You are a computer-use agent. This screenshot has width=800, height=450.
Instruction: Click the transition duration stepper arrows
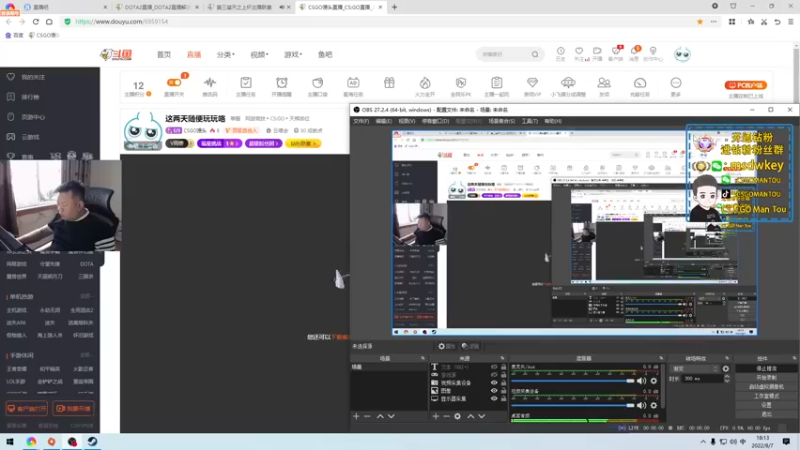tap(727, 379)
